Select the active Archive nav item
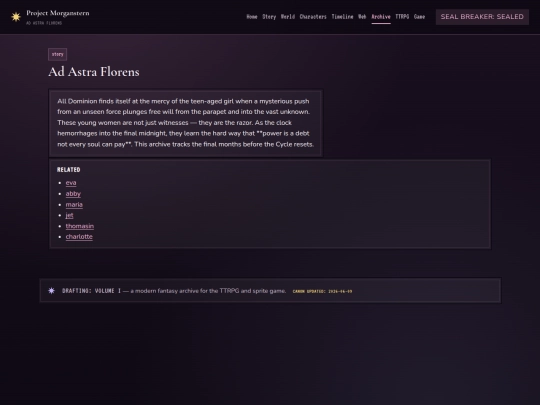 (381, 17)
